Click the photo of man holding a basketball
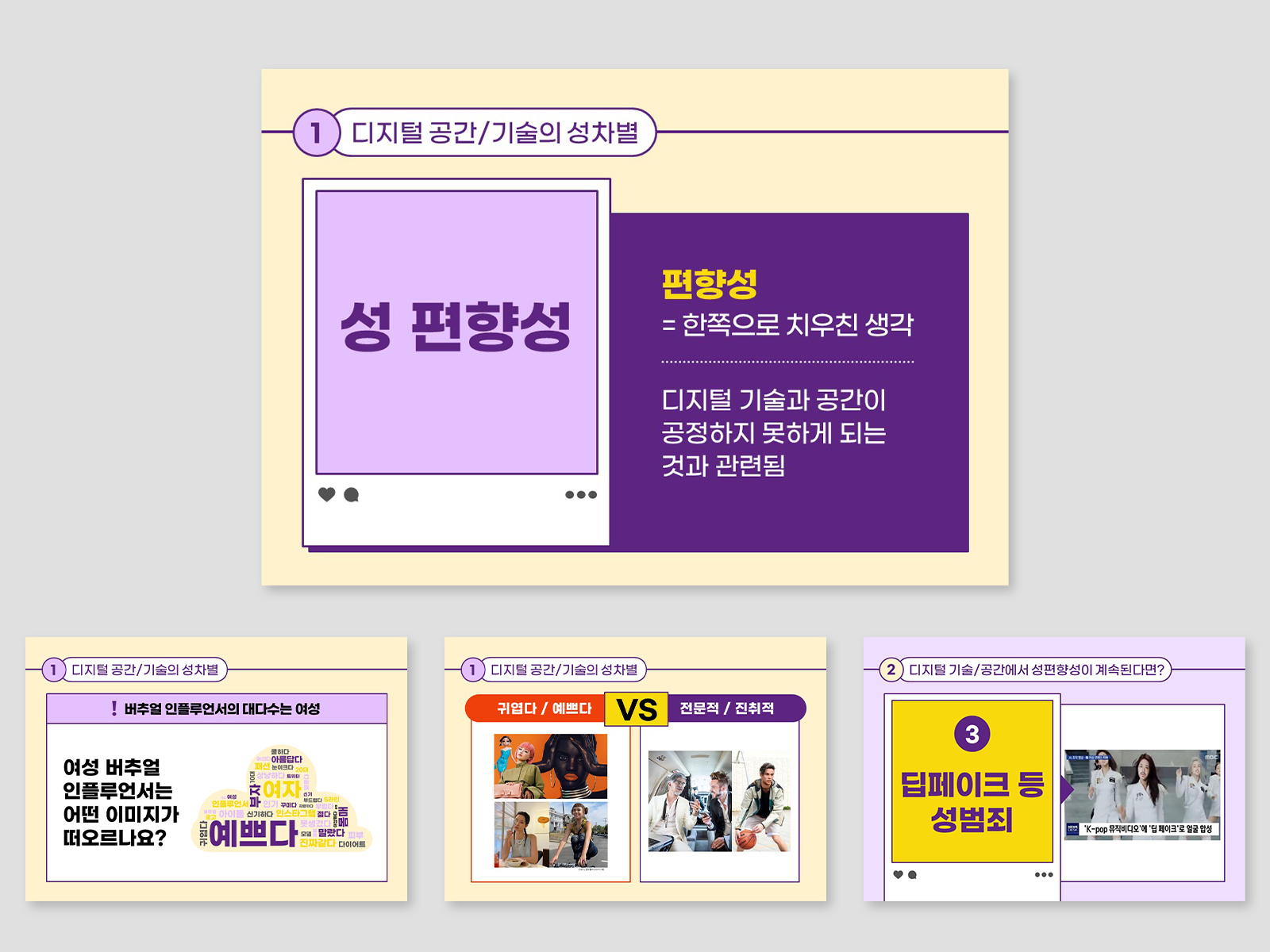This screenshot has width=1270, height=952. point(761,801)
